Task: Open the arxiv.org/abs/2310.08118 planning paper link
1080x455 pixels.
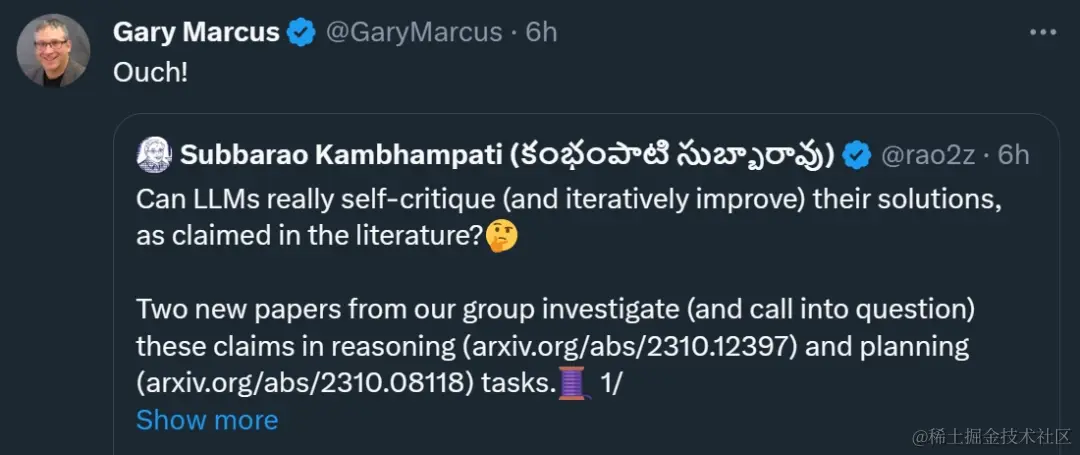Action: tap(306, 384)
